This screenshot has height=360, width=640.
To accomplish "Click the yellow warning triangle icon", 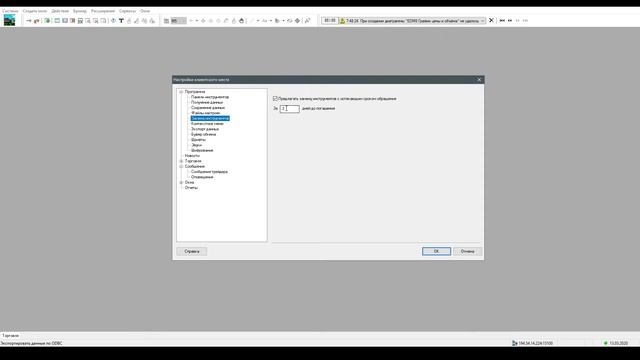I will click(342, 20).
